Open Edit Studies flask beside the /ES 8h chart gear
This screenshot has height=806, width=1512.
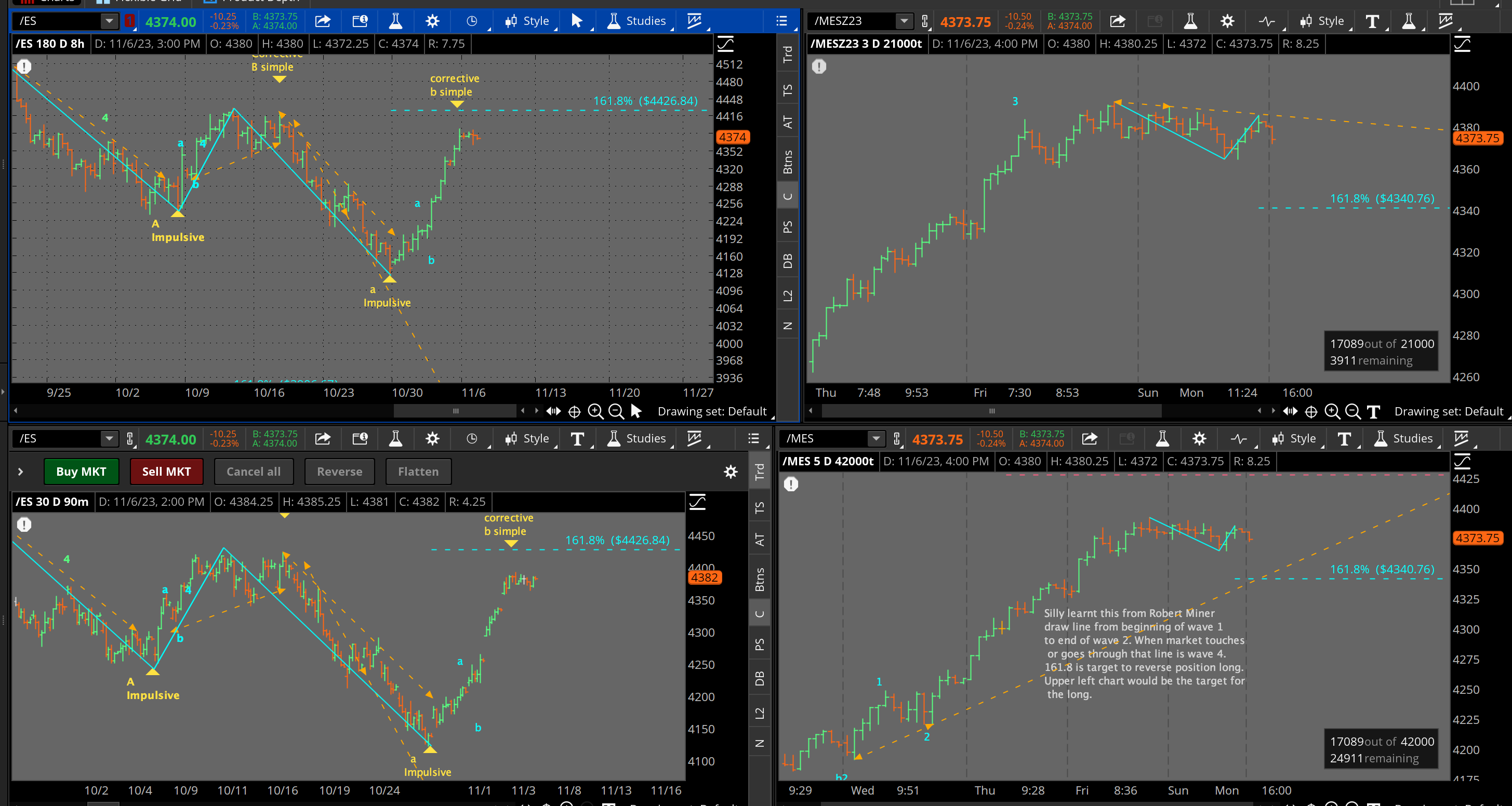[x=395, y=21]
